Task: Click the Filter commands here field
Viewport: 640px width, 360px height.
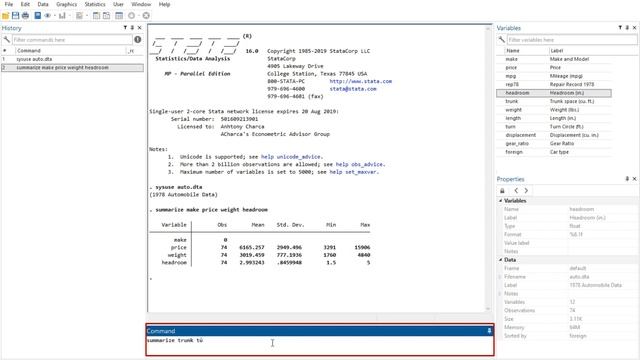Action: pyautogui.click(x=72, y=40)
